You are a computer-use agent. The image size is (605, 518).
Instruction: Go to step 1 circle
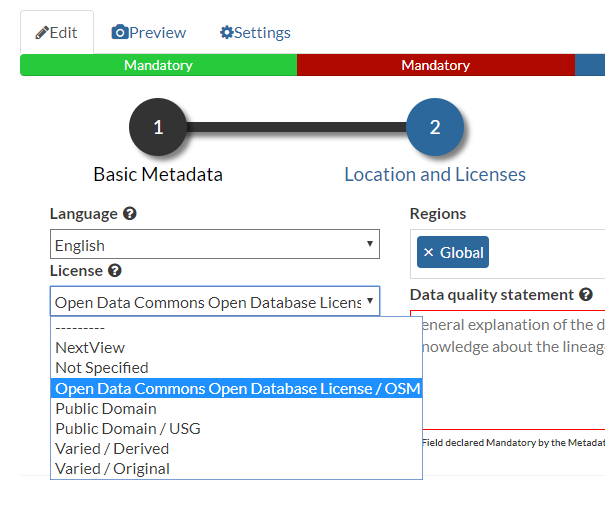[158, 127]
